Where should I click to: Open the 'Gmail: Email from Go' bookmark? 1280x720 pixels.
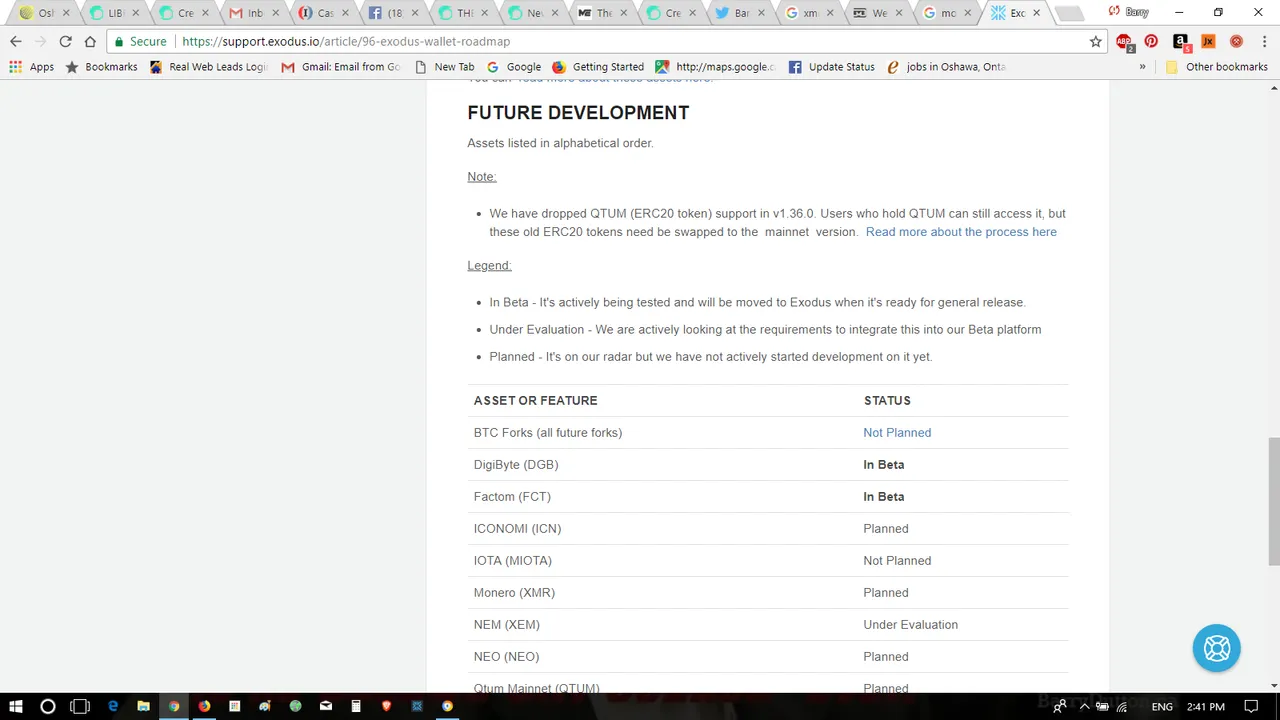(341, 67)
